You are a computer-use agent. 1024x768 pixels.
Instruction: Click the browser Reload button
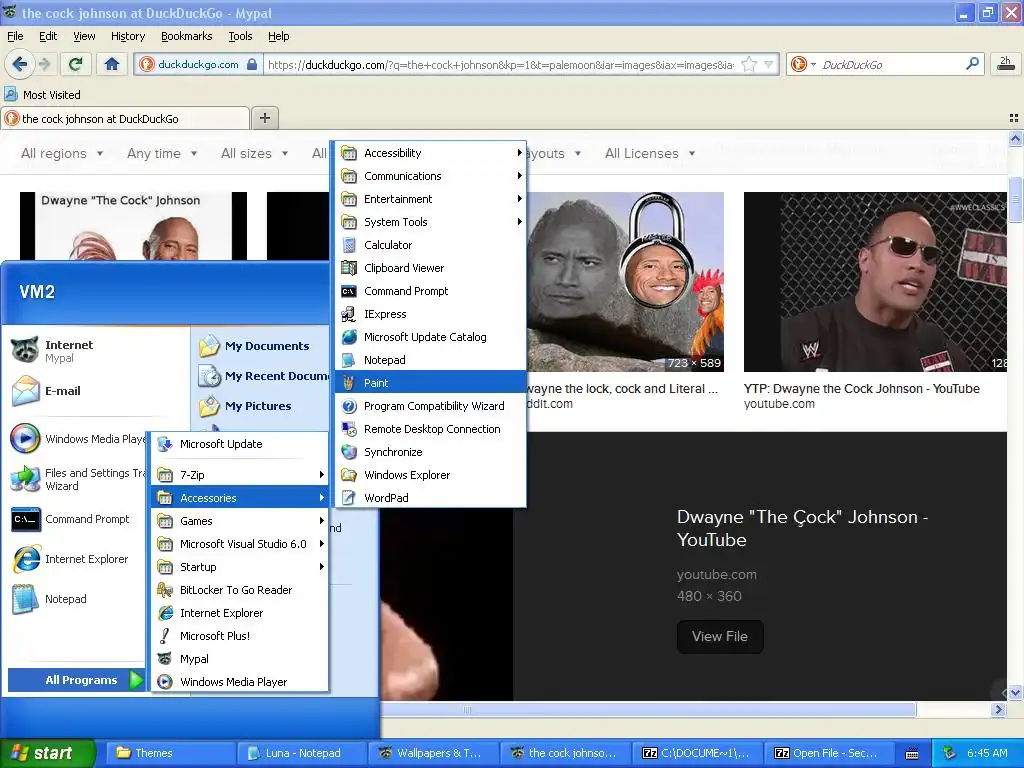(76, 64)
